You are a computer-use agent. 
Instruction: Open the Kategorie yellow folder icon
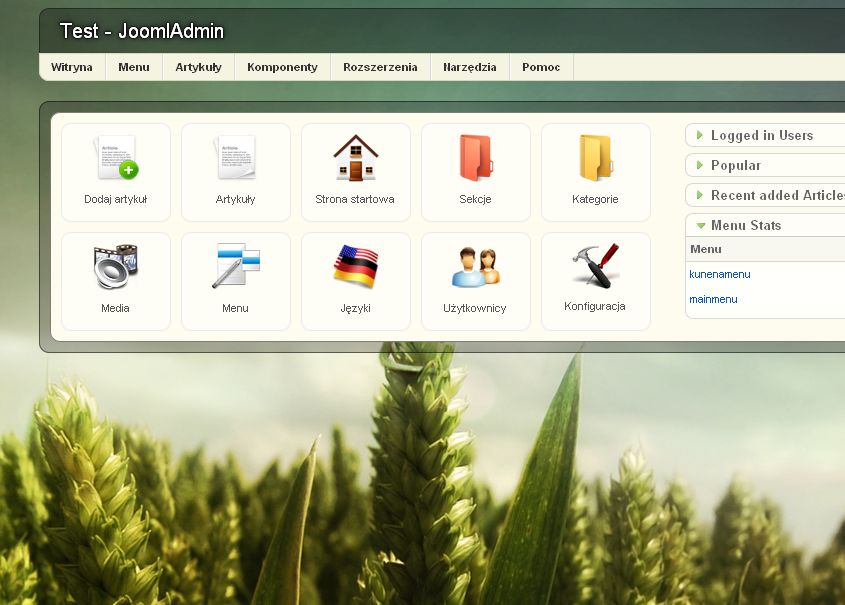[595, 160]
